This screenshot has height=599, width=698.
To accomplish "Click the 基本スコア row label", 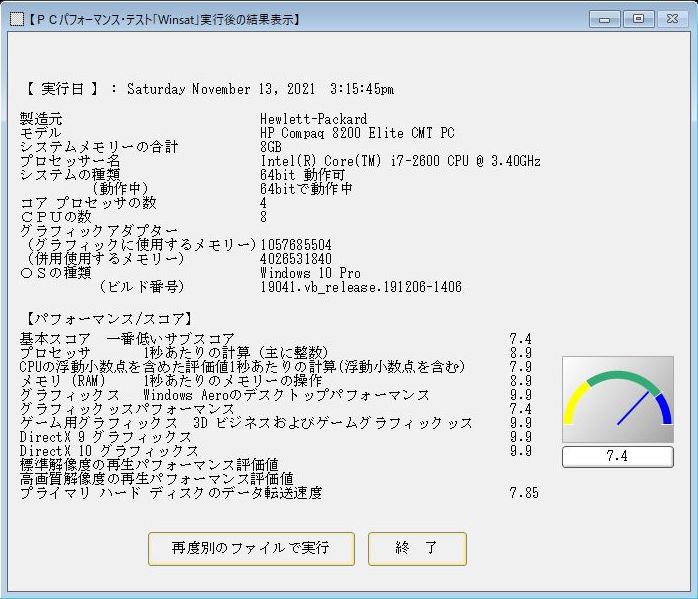I will coord(55,339).
